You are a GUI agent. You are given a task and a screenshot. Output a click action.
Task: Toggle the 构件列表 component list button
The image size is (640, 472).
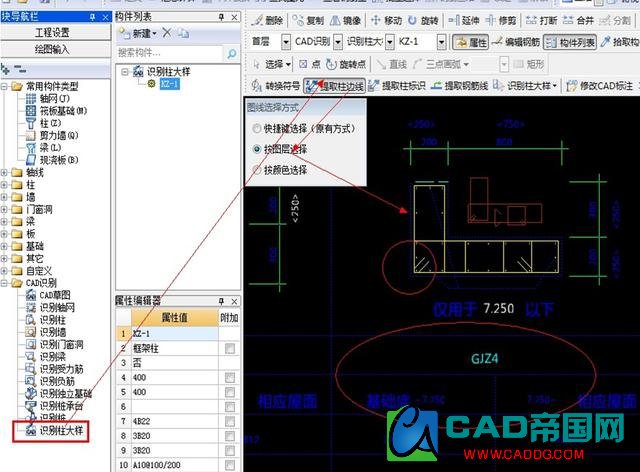click(x=570, y=42)
